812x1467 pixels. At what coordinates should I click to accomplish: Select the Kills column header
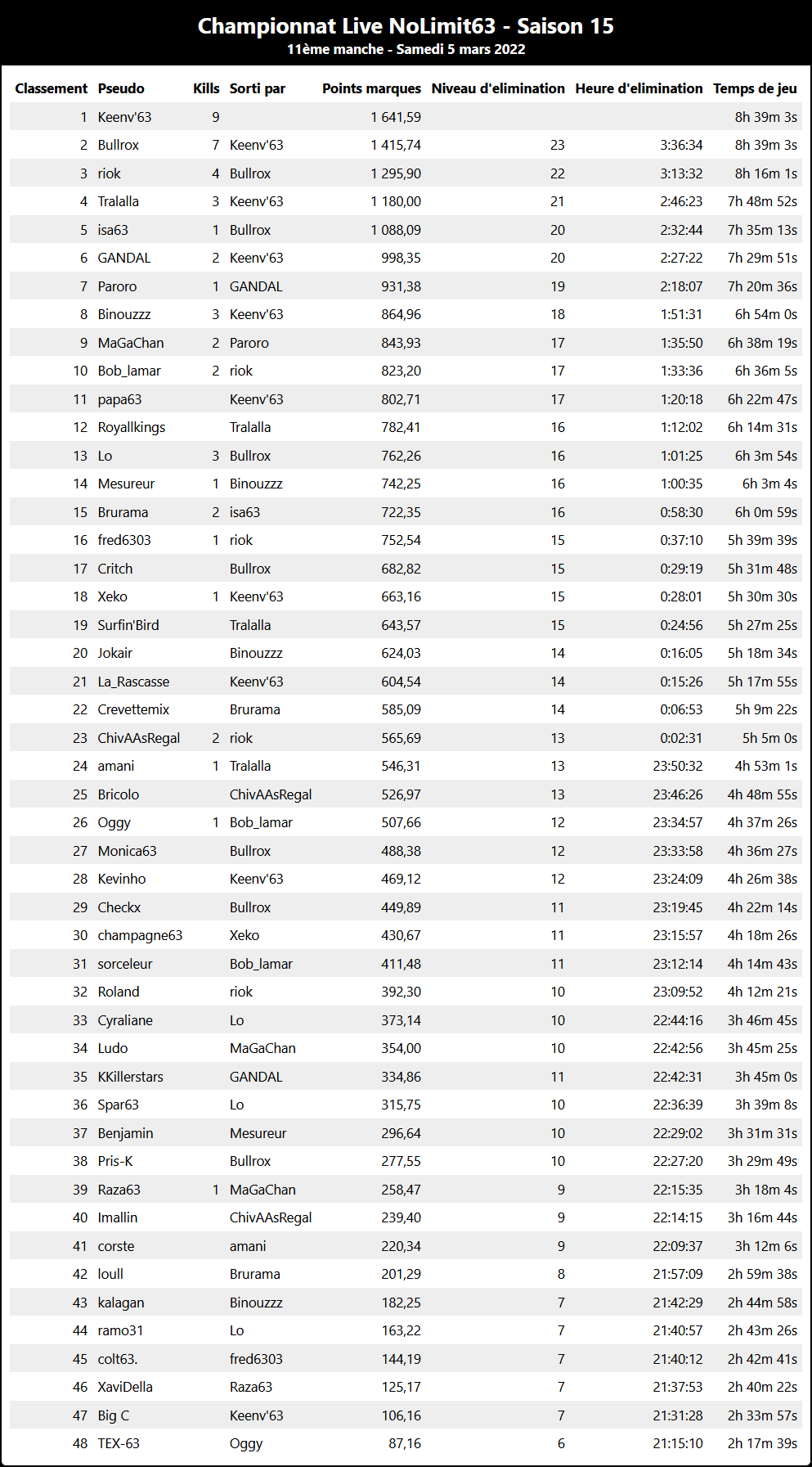point(206,88)
